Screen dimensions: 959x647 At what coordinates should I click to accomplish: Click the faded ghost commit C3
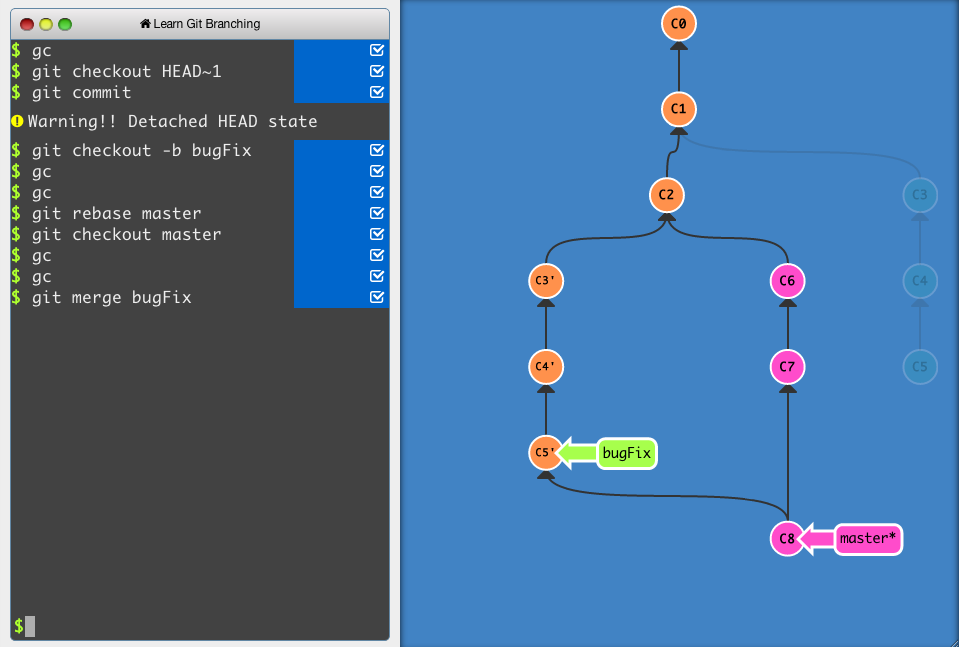(919, 195)
